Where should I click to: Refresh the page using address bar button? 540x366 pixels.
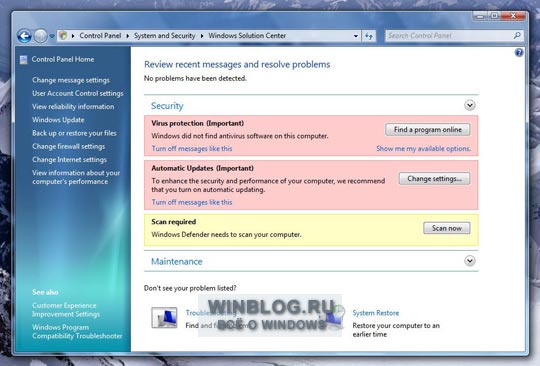pos(369,36)
